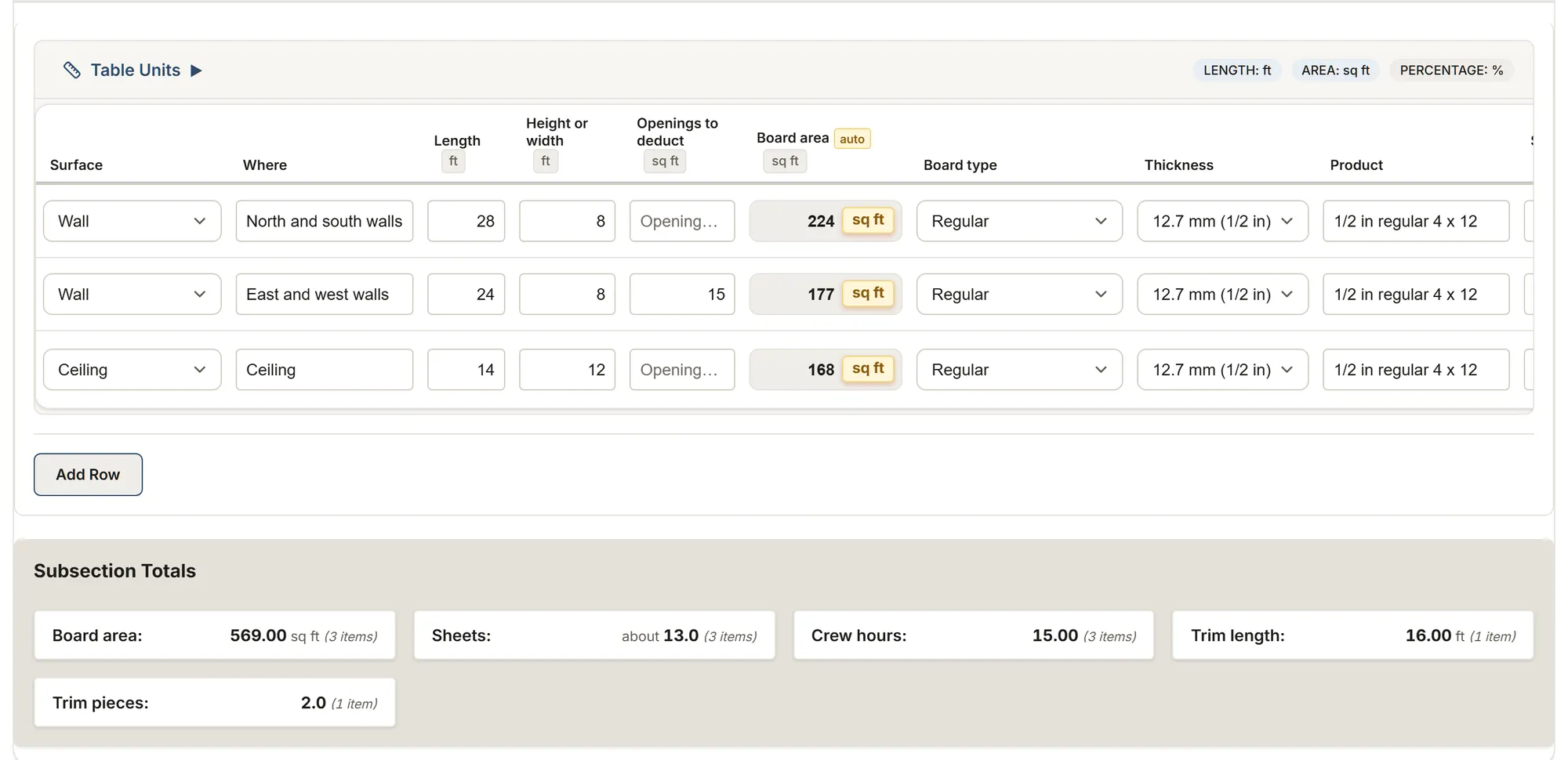Viewport: 1568px width, 760px height.
Task: Edit the East and west walls Where field
Action: [x=325, y=294]
